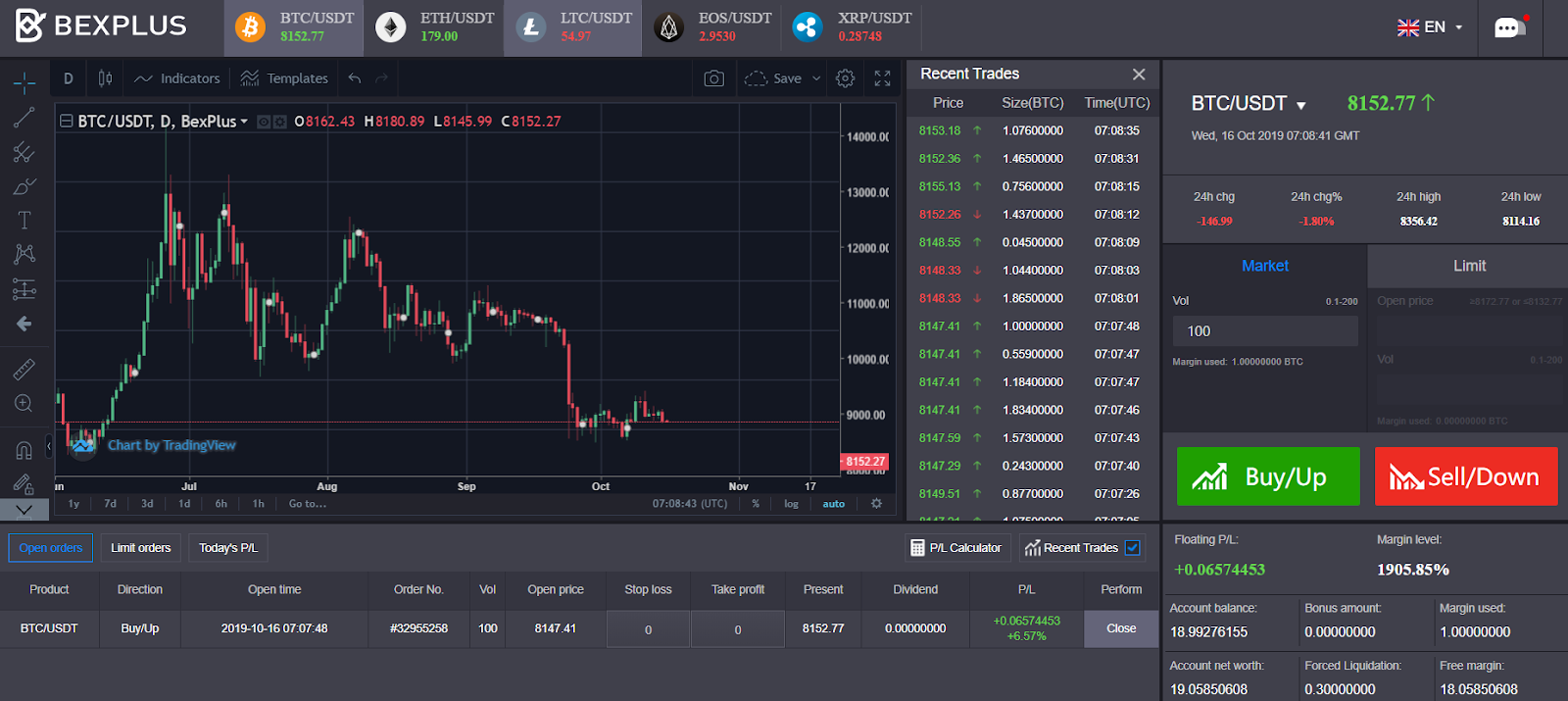The height and width of the screenshot is (701, 1568).
Task: Click the redo arrow in chart toolbar
Action: (382, 78)
